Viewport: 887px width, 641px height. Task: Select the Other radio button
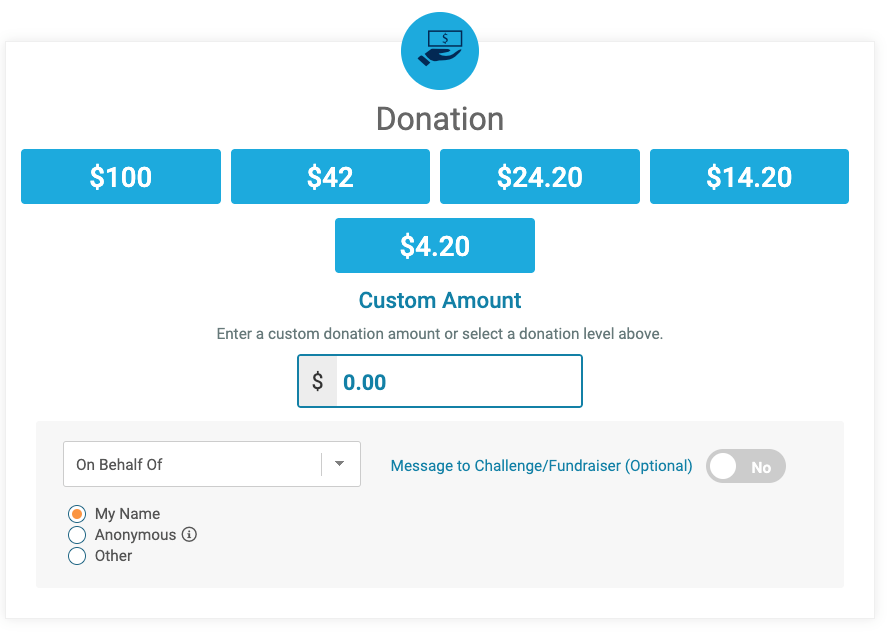pyautogui.click(x=77, y=556)
